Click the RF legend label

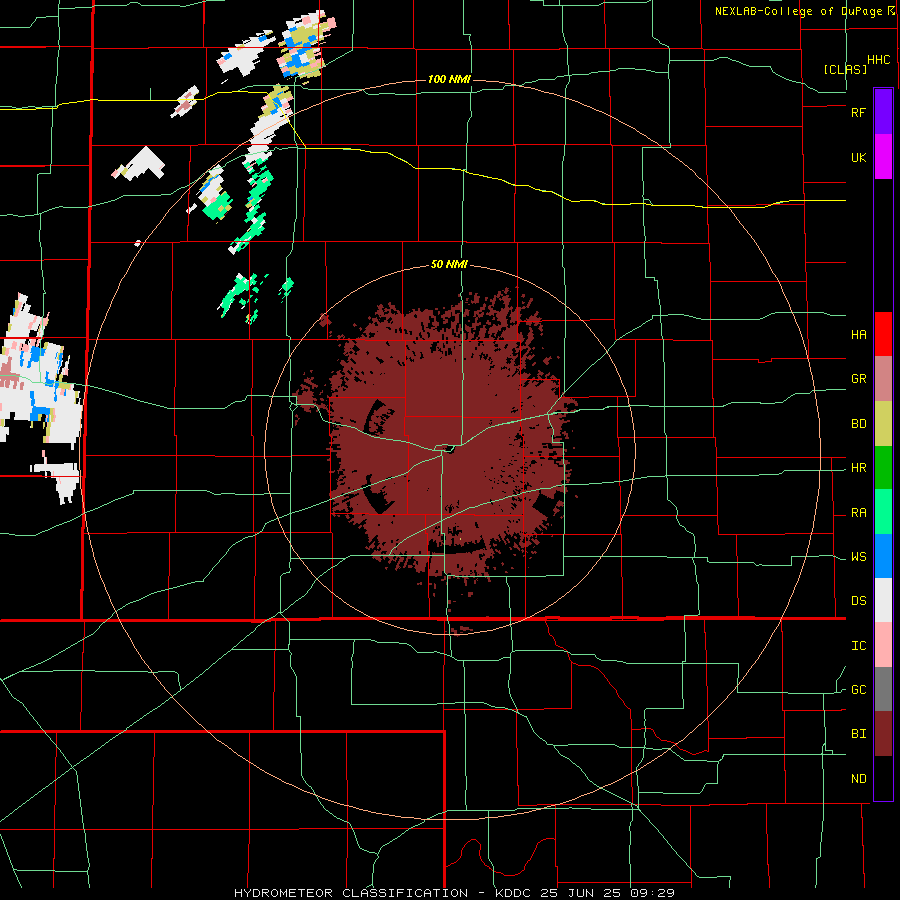point(858,112)
